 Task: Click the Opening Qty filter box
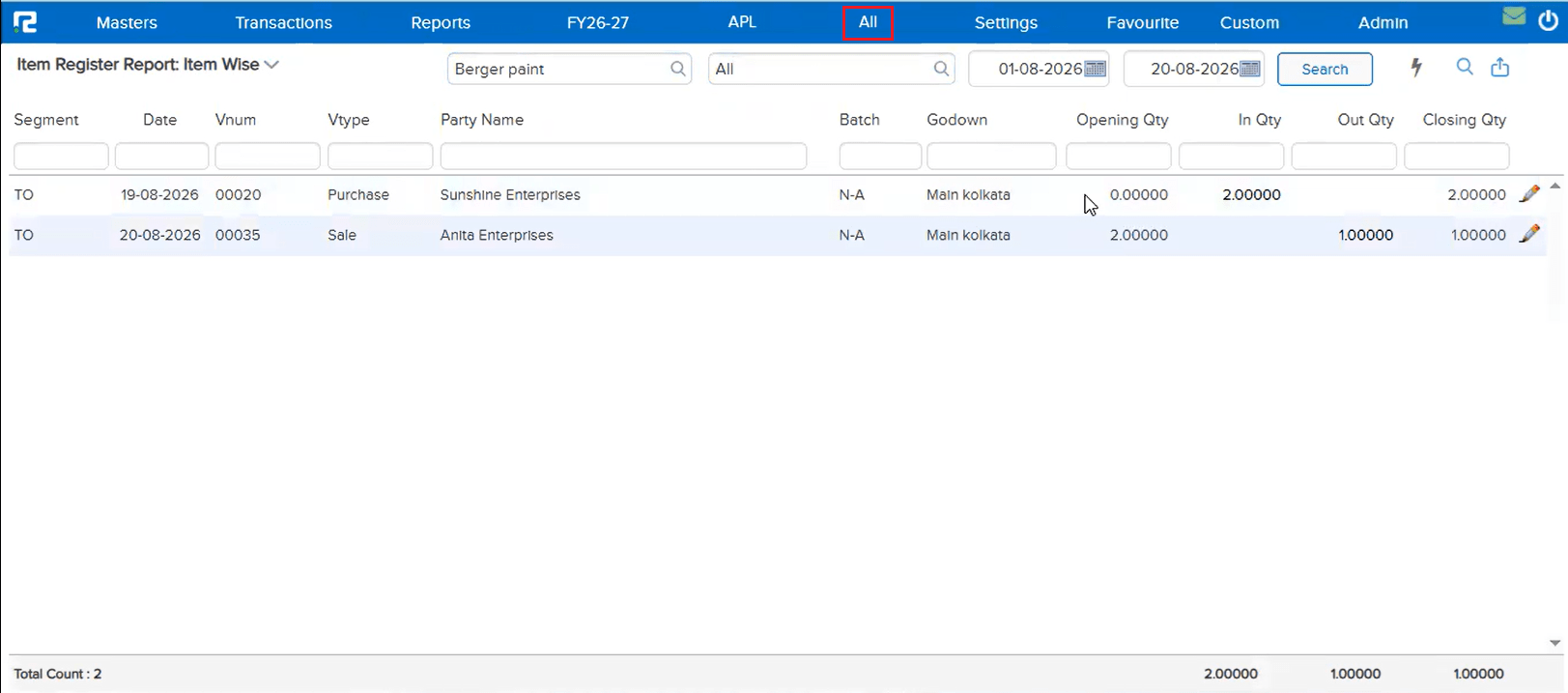1119,156
